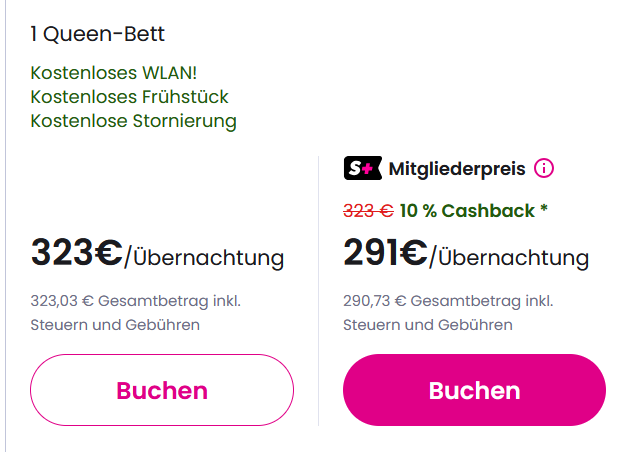The width and height of the screenshot is (617, 452).
Task: Click the S+ member badge icon
Action: (x=362, y=168)
